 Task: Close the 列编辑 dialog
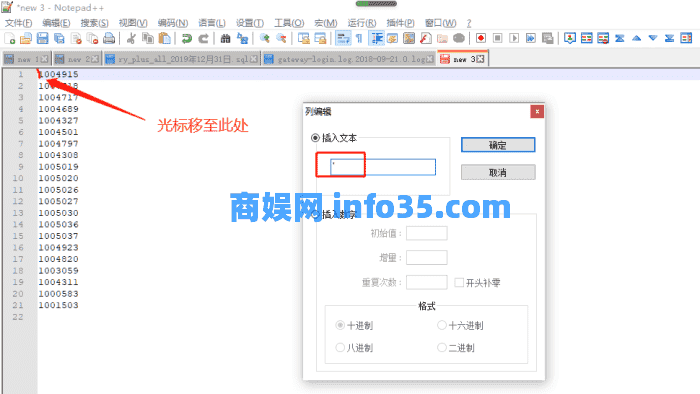537,112
